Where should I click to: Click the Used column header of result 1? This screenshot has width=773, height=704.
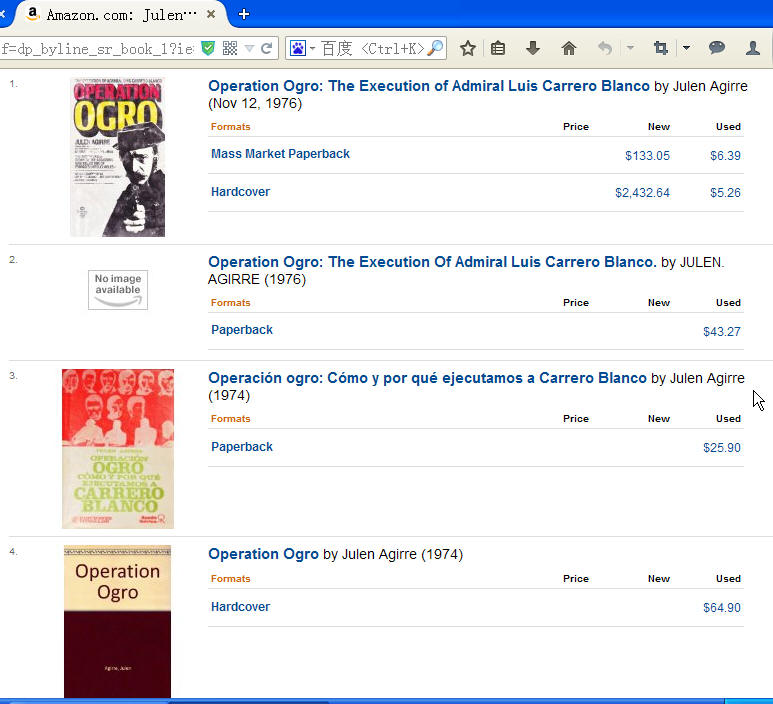pyautogui.click(x=728, y=127)
